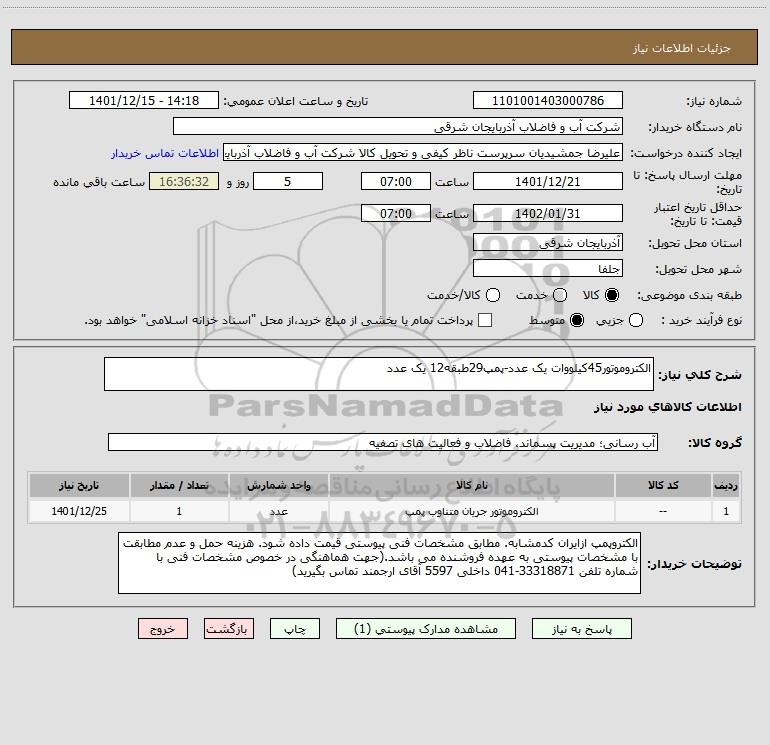This screenshot has width=770, height=745.
Task: Click the response deadline time 07:00 field
Action: point(396,181)
